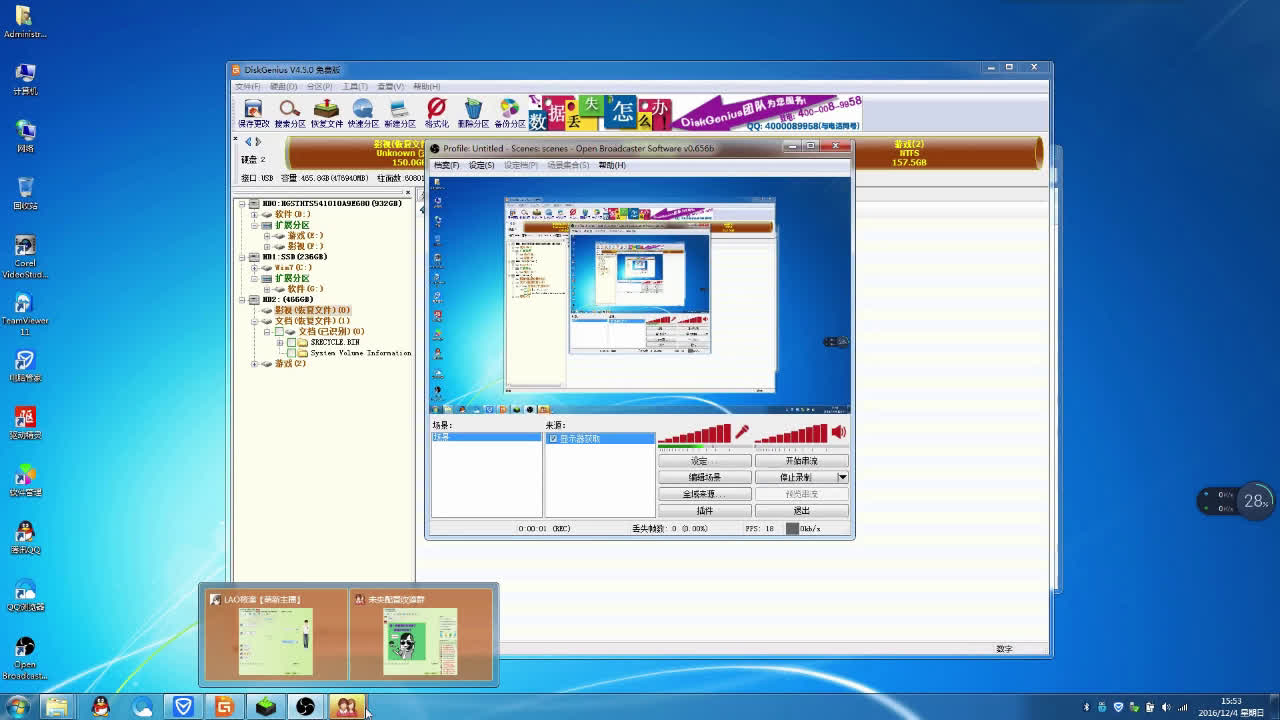Select 游戏(Z) tree item under HD2

click(x=290, y=364)
